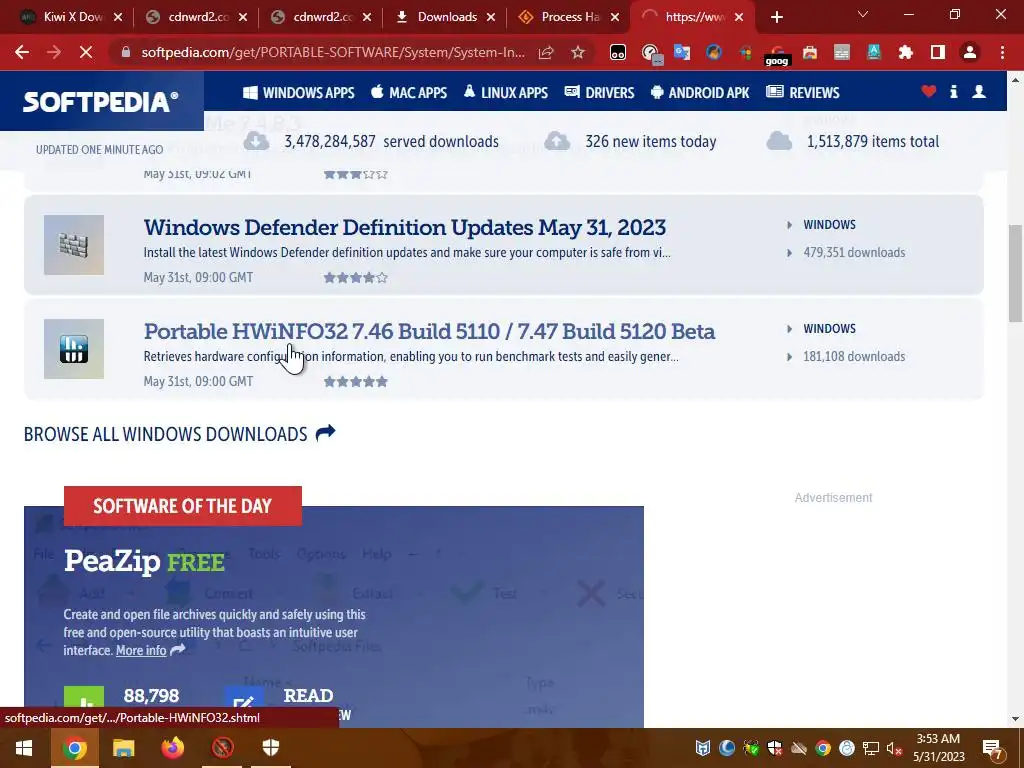Open File Explorer from the taskbar
The width and height of the screenshot is (1024, 768).
coord(123,748)
